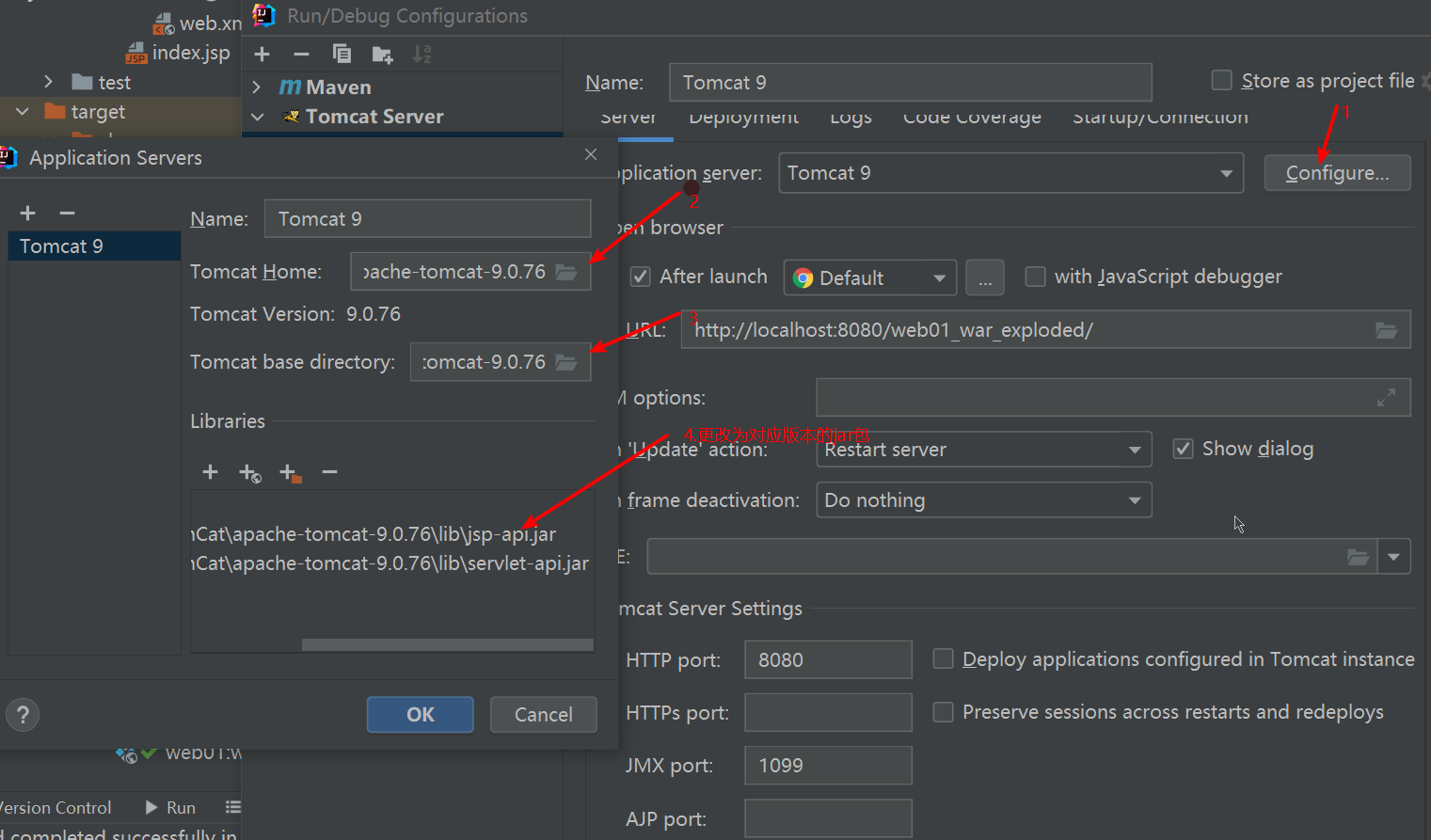1431x840 pixels.
Task: Close the Application Servers dialog
Action: point(591,154)
